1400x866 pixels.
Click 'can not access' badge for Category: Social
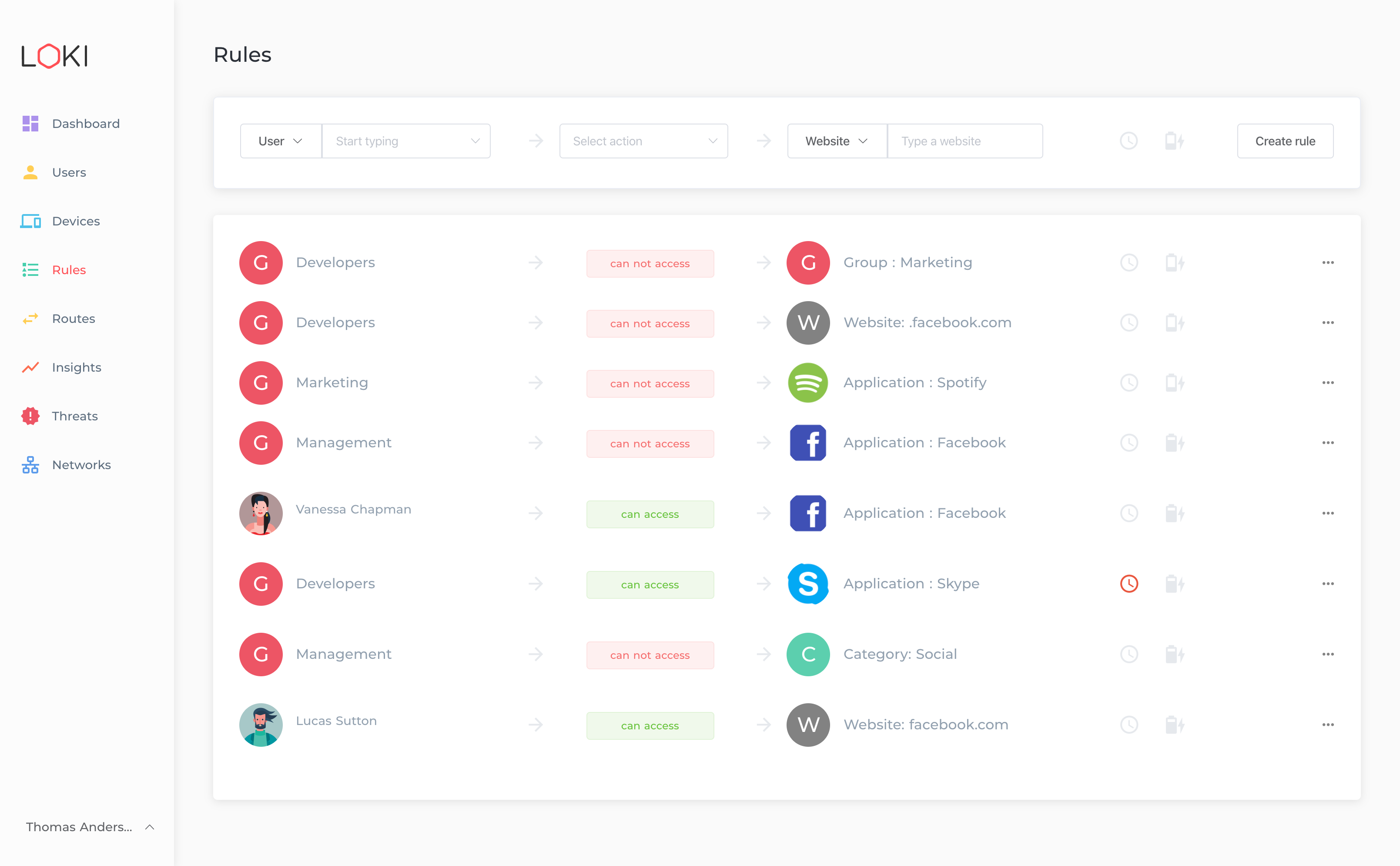click(x=650, y=655)
